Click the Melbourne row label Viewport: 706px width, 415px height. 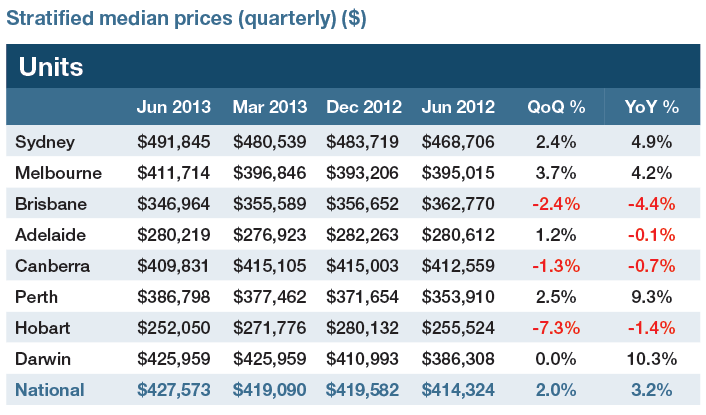pos(59,173)
